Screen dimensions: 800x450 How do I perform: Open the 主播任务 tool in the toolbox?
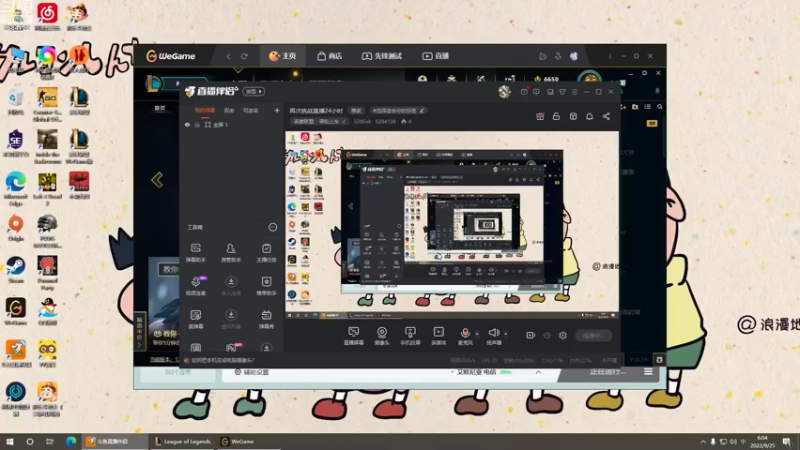[266, 253]
